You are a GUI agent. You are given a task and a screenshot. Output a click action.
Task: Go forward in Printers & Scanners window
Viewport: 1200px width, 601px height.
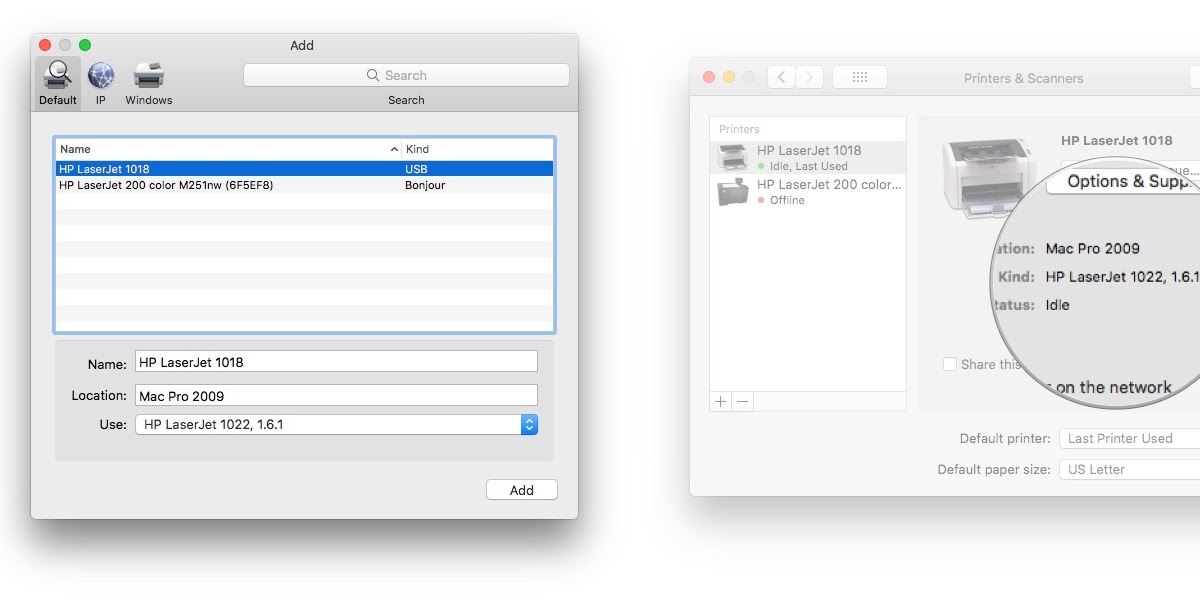pos(809,77)
